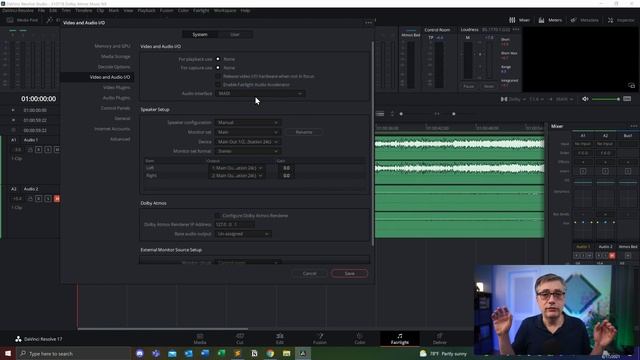Open the Mixer panel three-dot options
The height and width of the screenshot is (360, 640).
click(633, 126)
